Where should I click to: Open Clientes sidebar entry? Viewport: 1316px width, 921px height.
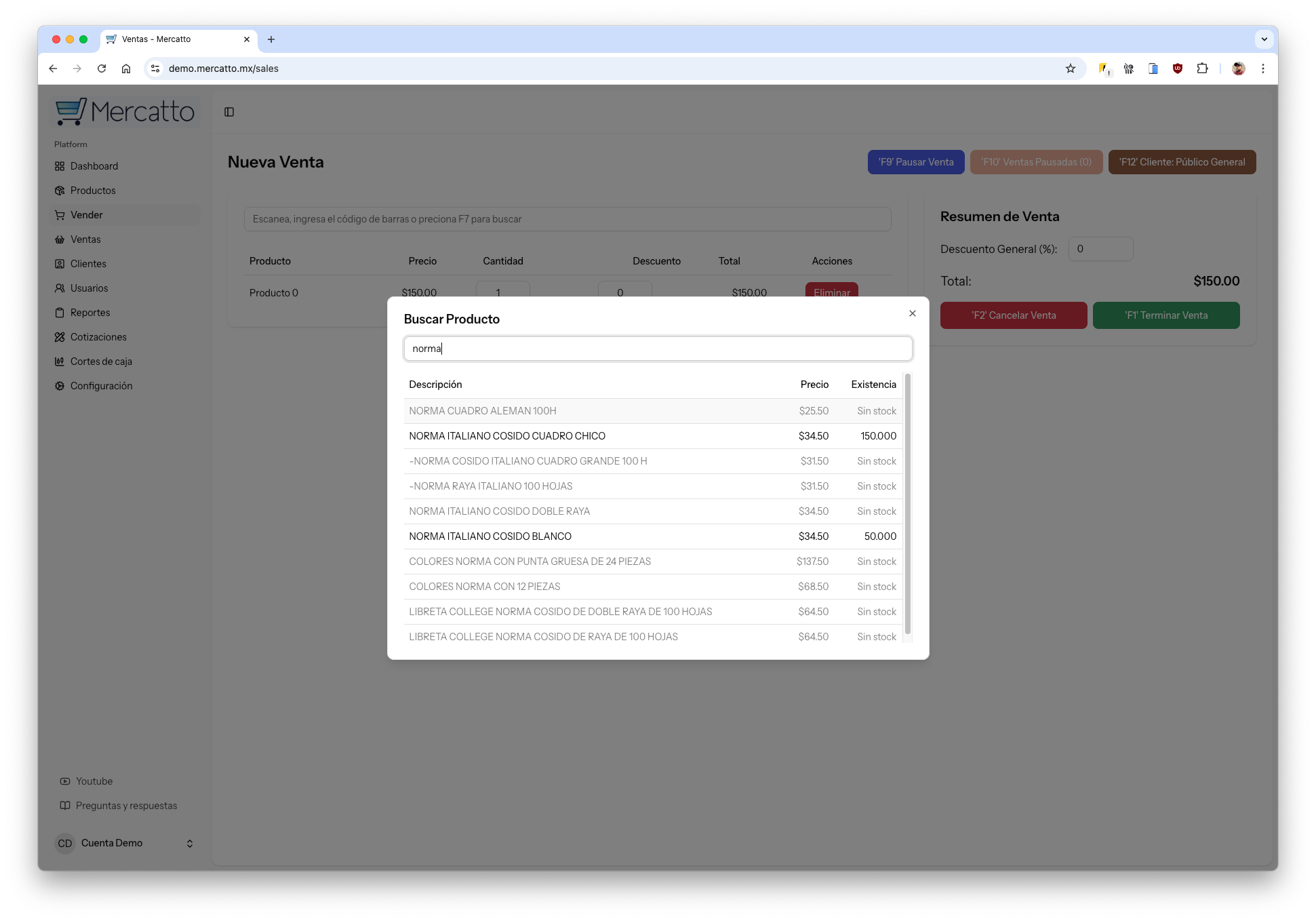pos(125,264)
